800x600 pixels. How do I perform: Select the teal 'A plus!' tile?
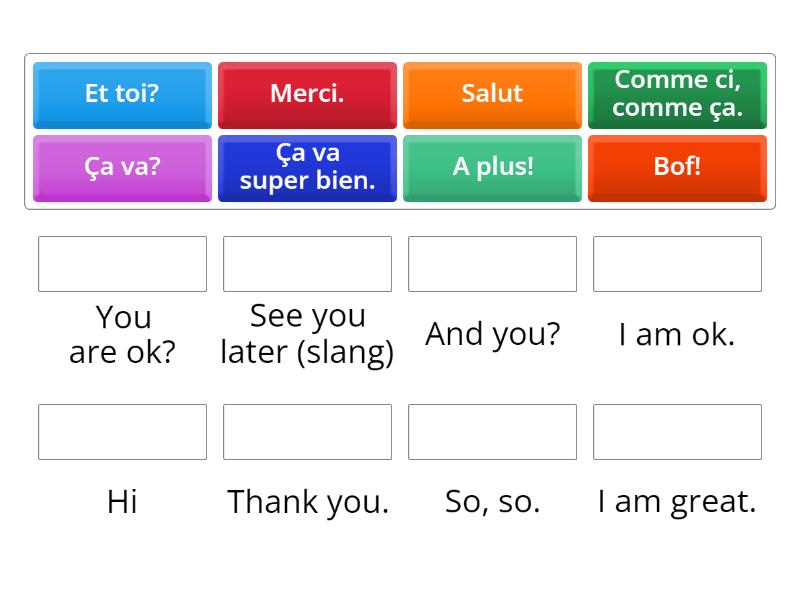(x=492, y=167)
